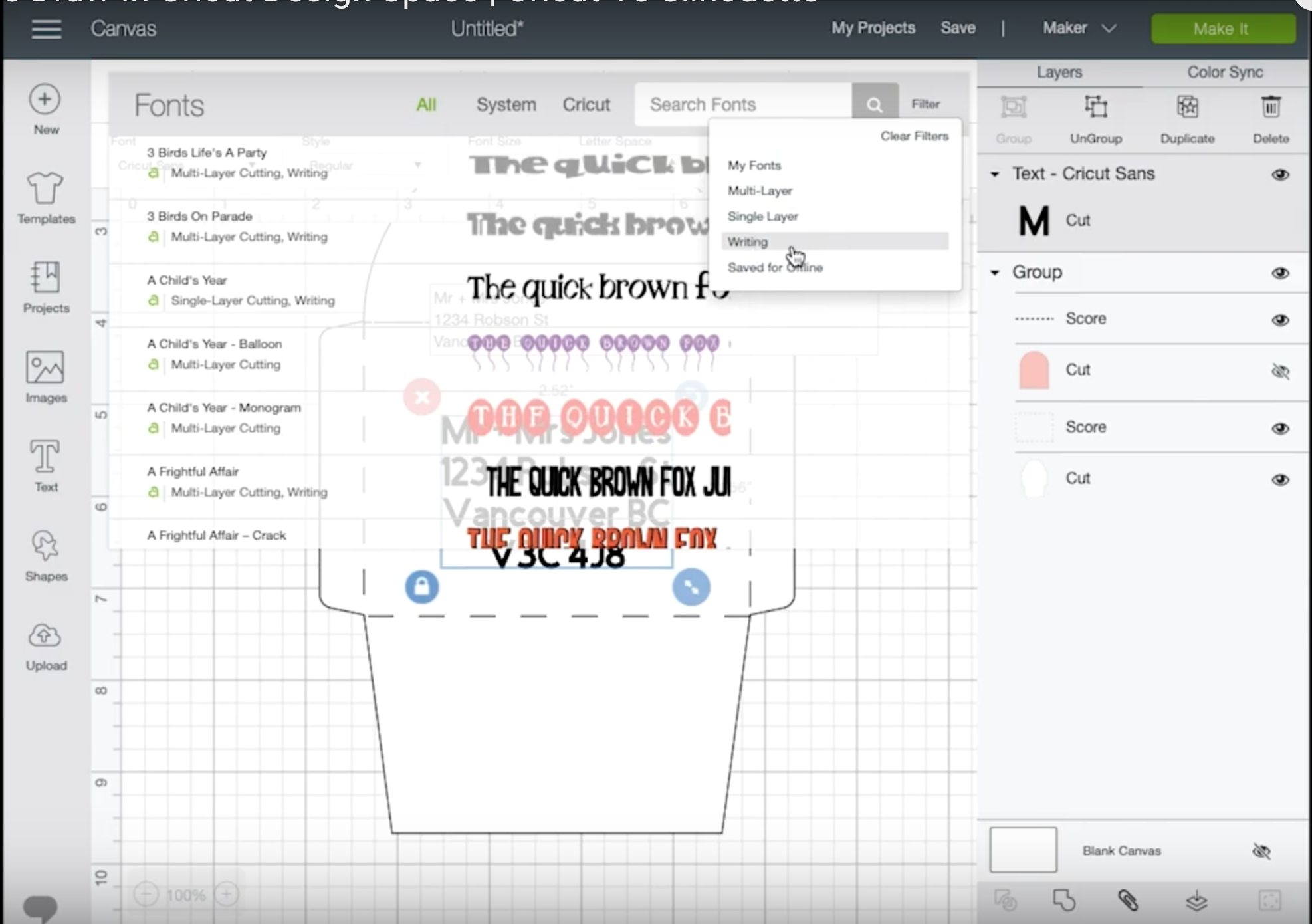This screenshot has width=1312, height=924.
Task: Open the hamburger menu
Action: click(x=46, y=29)
